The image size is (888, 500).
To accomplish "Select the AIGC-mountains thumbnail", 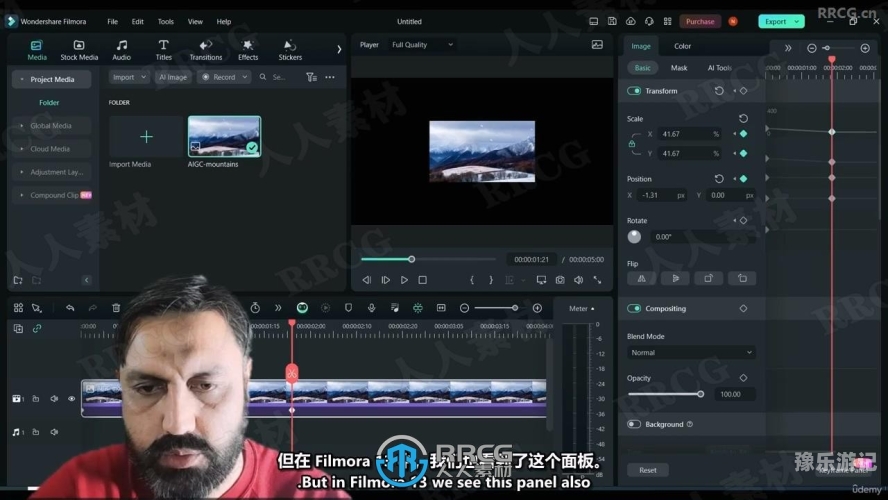I will 224,136.
